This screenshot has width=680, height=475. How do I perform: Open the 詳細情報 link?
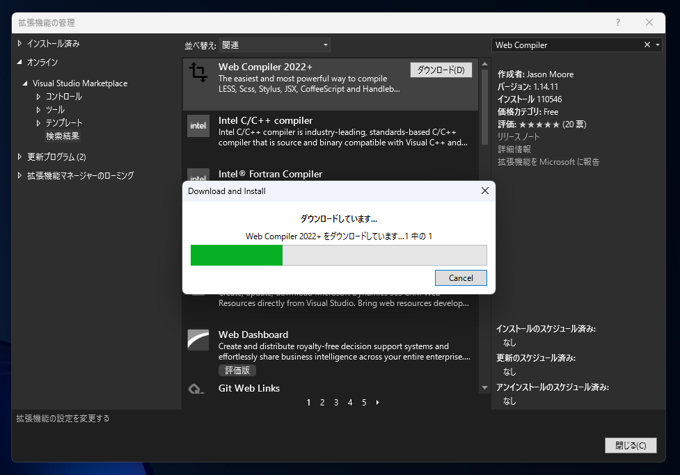(514, 149)
